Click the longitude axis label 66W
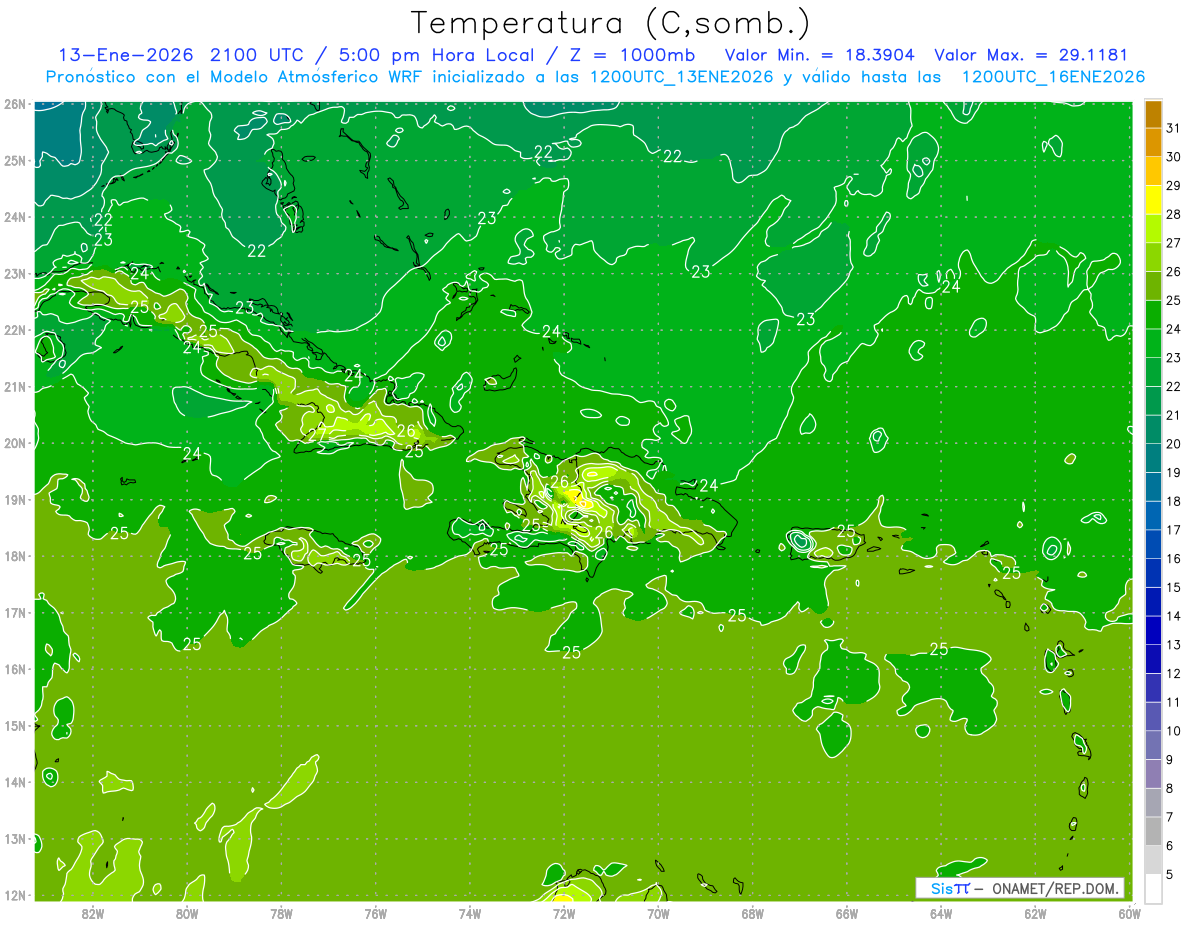 click(x=846, y=913)
